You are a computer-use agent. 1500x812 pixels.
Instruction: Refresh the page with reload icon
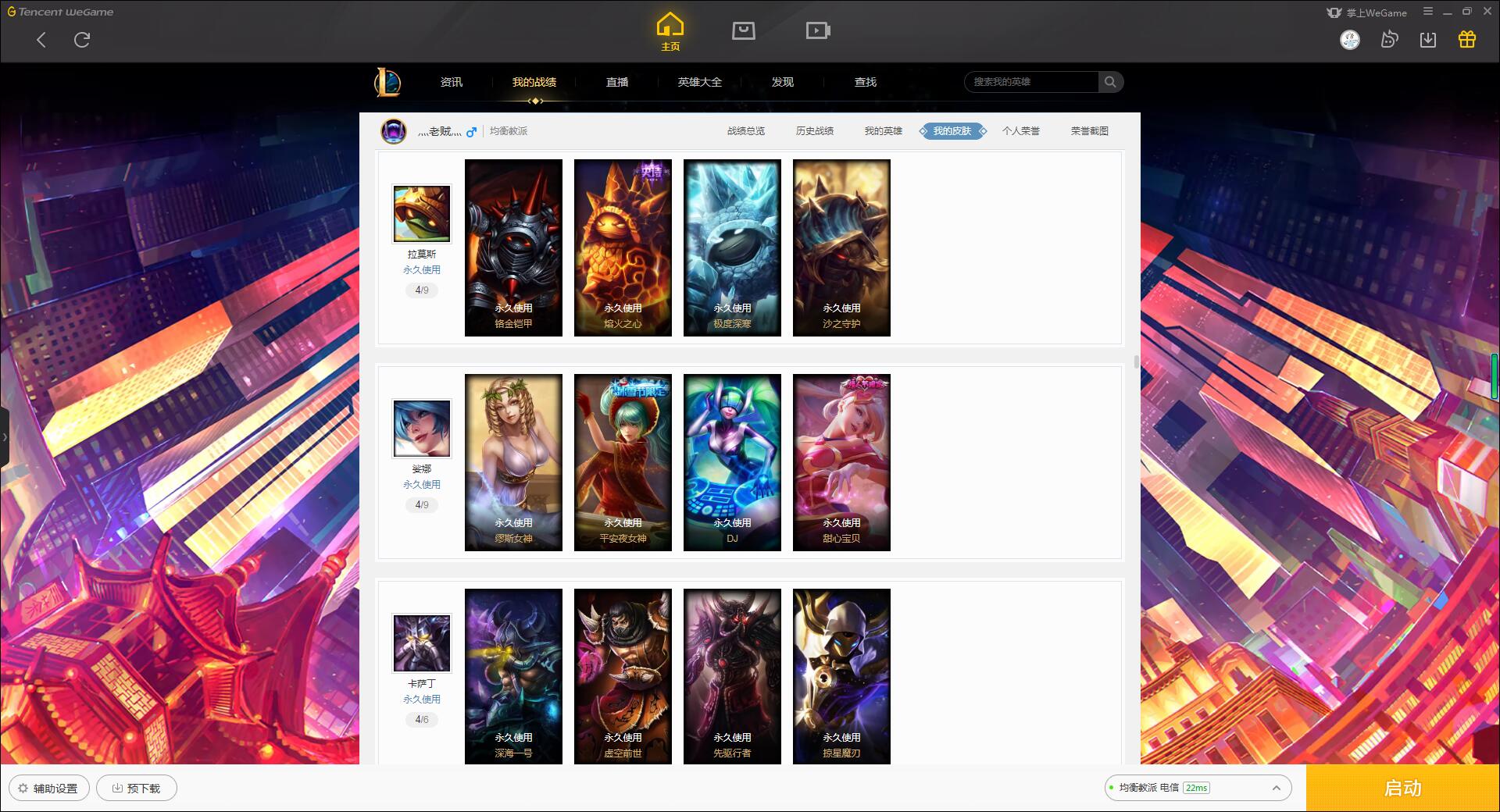pyautogui.click(x=82, y=40)
